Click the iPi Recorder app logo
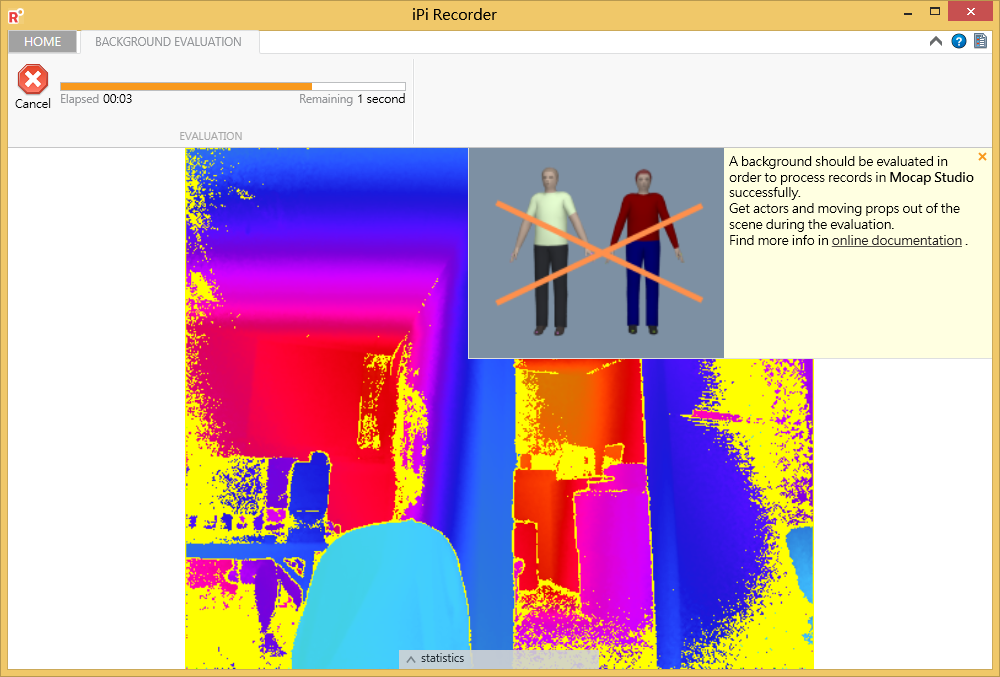This screenshot has height=677, width=1000. (x=16, y=14)
